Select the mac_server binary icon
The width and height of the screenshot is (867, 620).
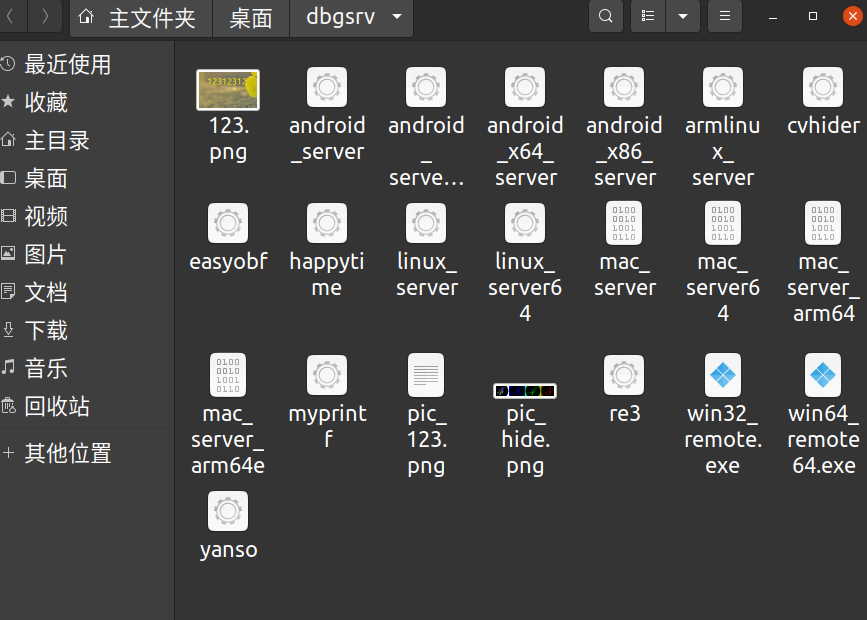[x=624, y=223]
